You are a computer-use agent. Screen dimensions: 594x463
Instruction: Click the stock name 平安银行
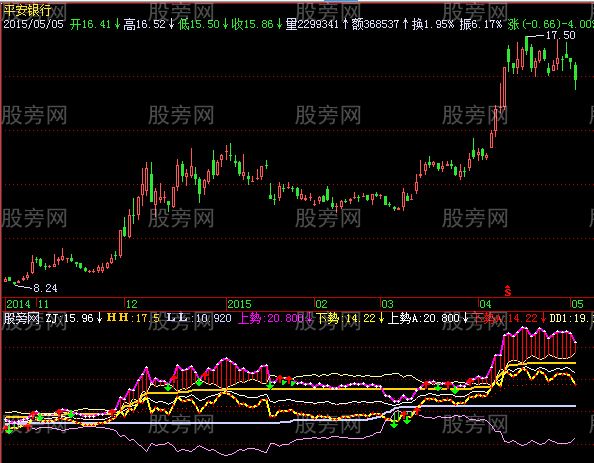(27, 10)
